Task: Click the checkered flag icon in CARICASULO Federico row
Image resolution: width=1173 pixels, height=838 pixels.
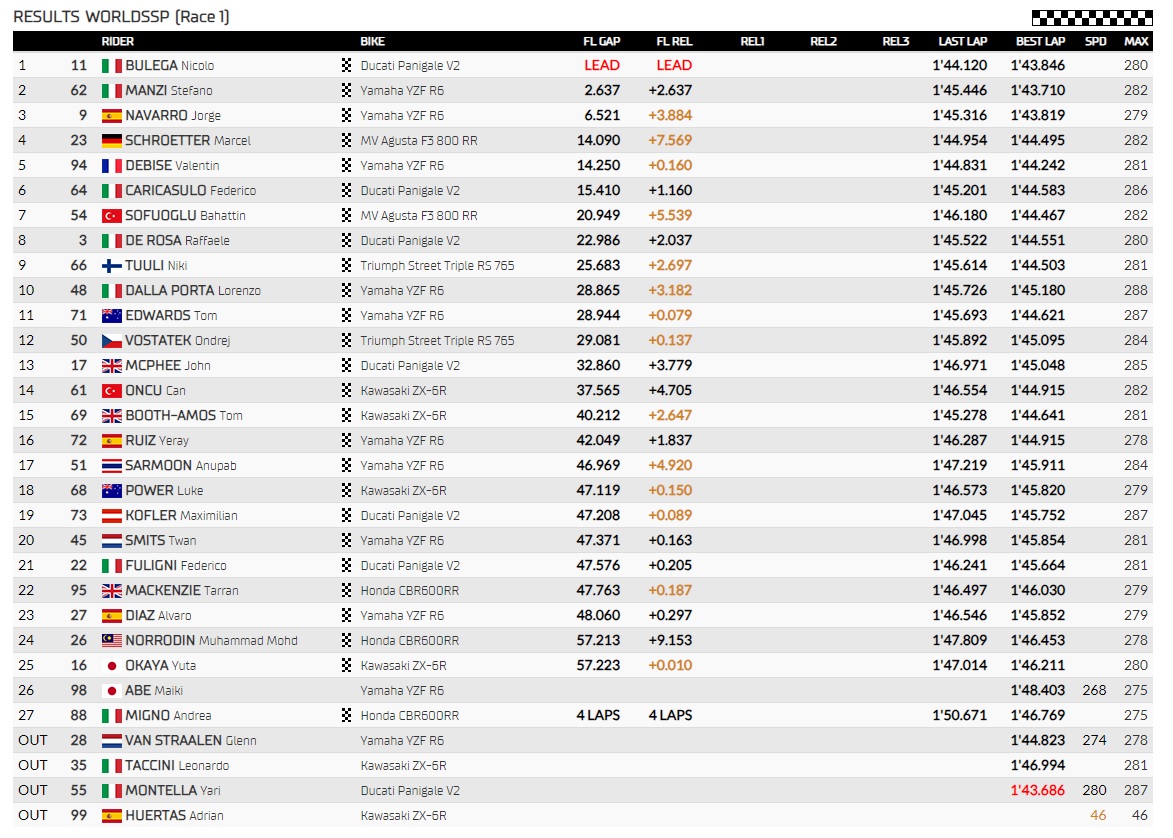Action: (x=346, y=191)
